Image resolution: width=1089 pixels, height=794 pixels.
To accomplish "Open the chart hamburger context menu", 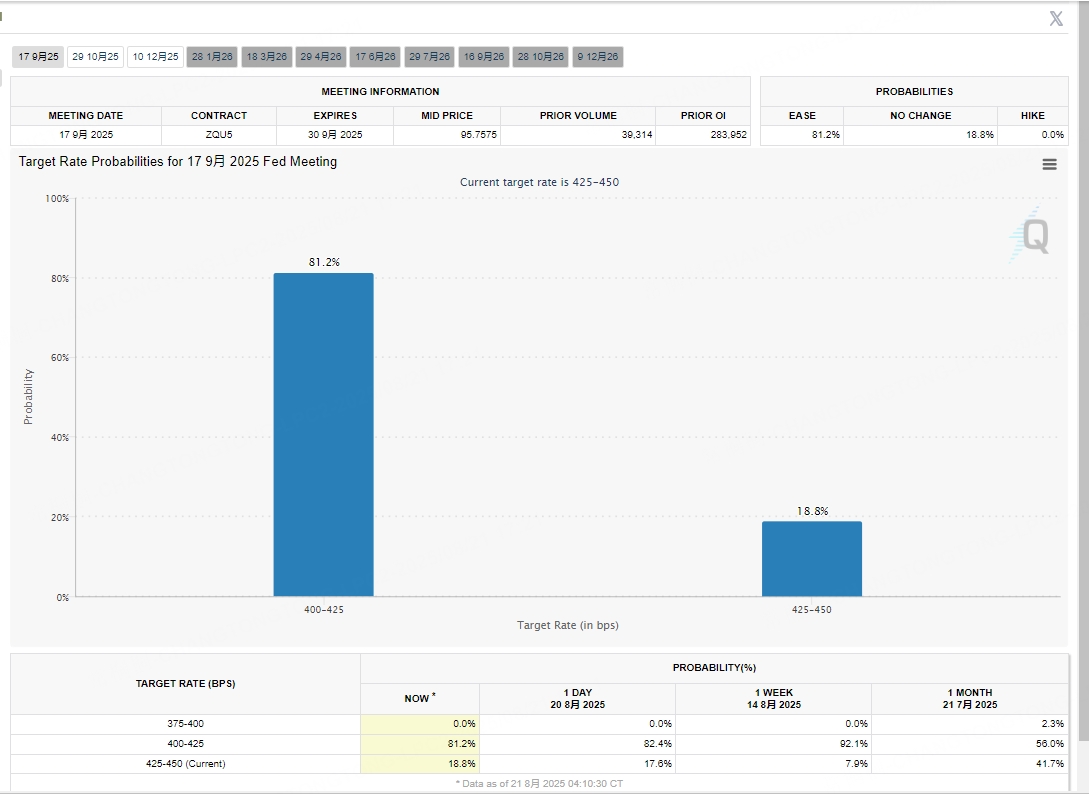I will pos(1049,165).
